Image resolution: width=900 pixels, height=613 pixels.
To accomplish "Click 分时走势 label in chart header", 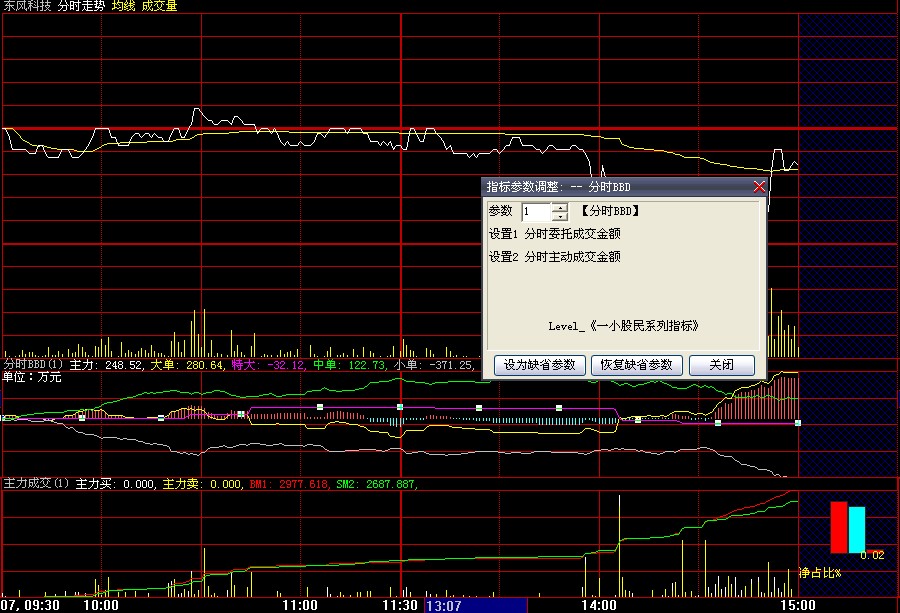I will pyautogui.click(x=82, y=6).
